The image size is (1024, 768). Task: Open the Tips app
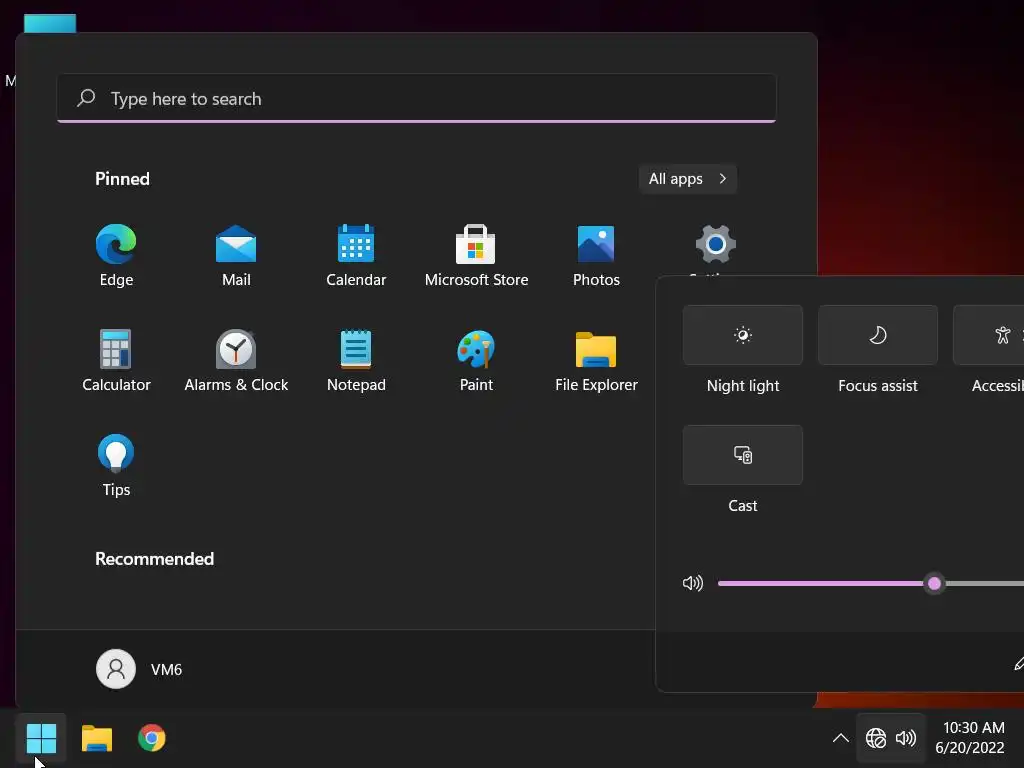(x=116, y=466)
